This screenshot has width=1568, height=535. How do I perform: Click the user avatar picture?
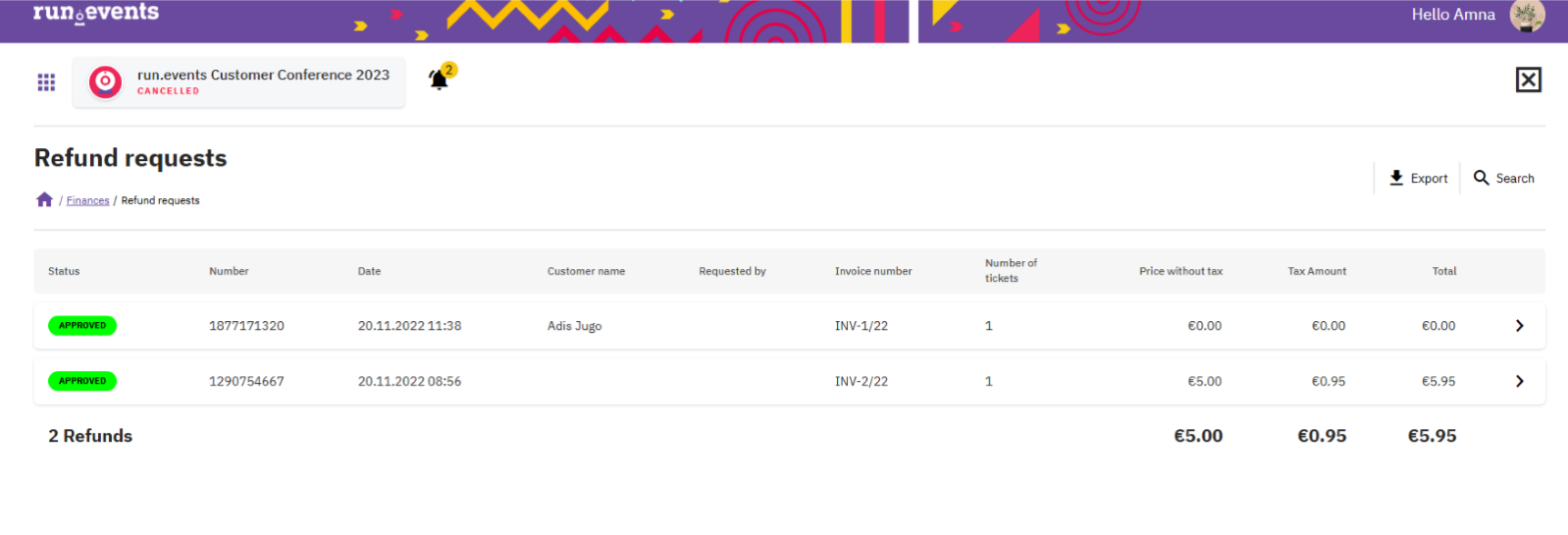tap(1527, 15)
